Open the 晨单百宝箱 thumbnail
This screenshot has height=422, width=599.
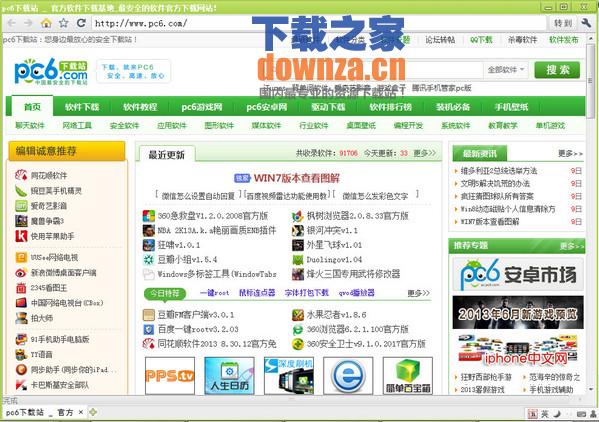click(408, 376)
